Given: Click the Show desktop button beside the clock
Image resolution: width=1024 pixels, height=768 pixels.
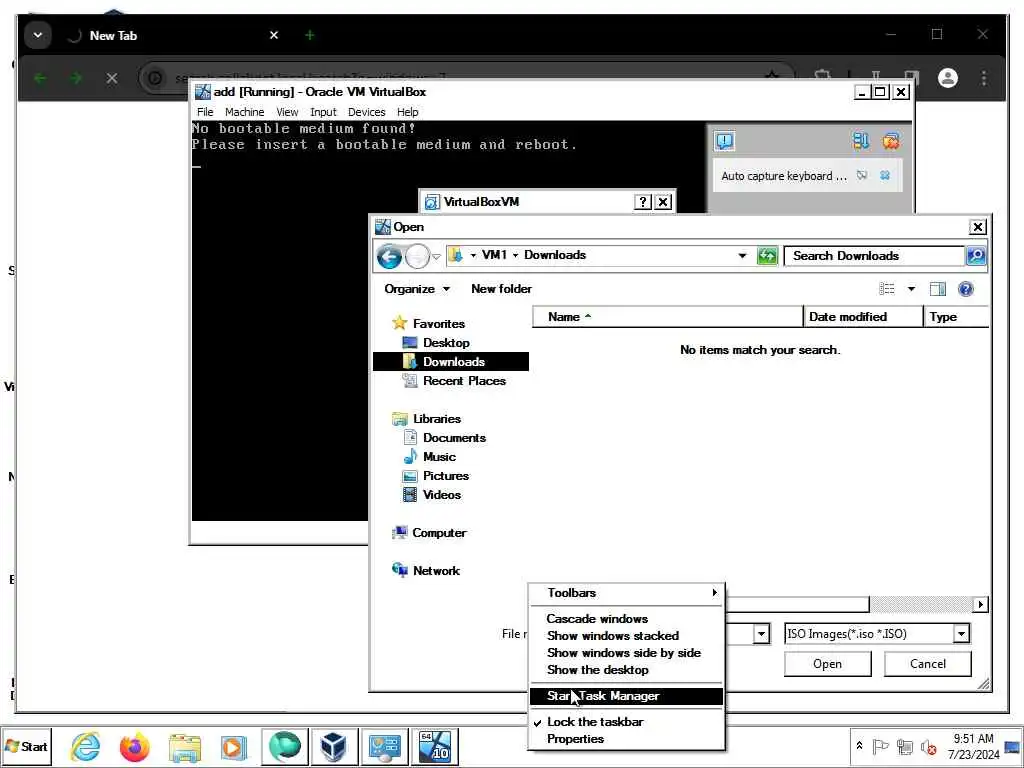Looking at the screenshot, I should tap(1014, 746).
